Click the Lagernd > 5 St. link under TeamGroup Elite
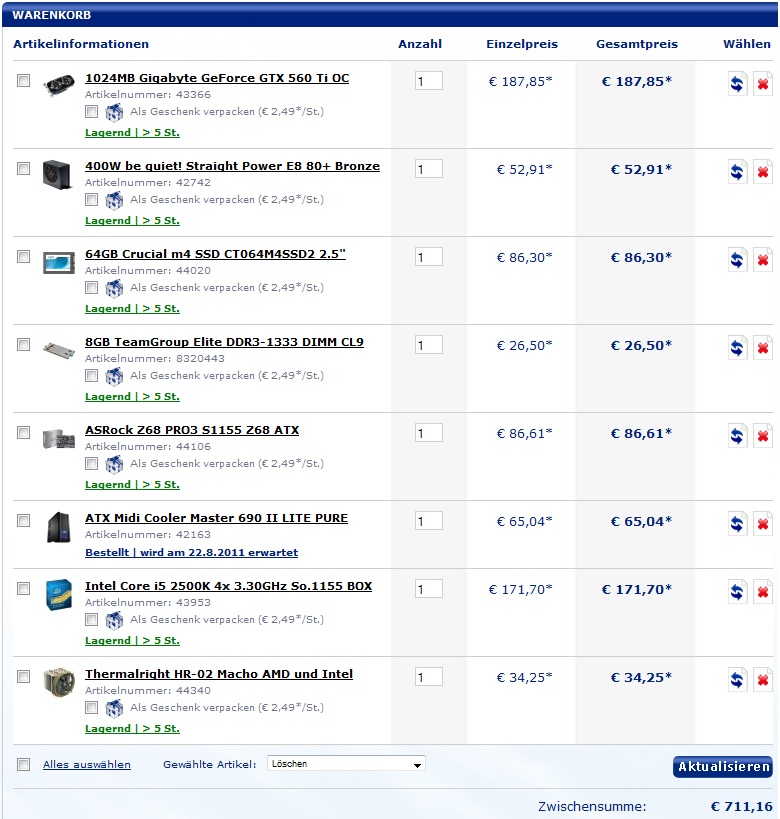Viewport: 780px width, 819px height. (132, 396)
